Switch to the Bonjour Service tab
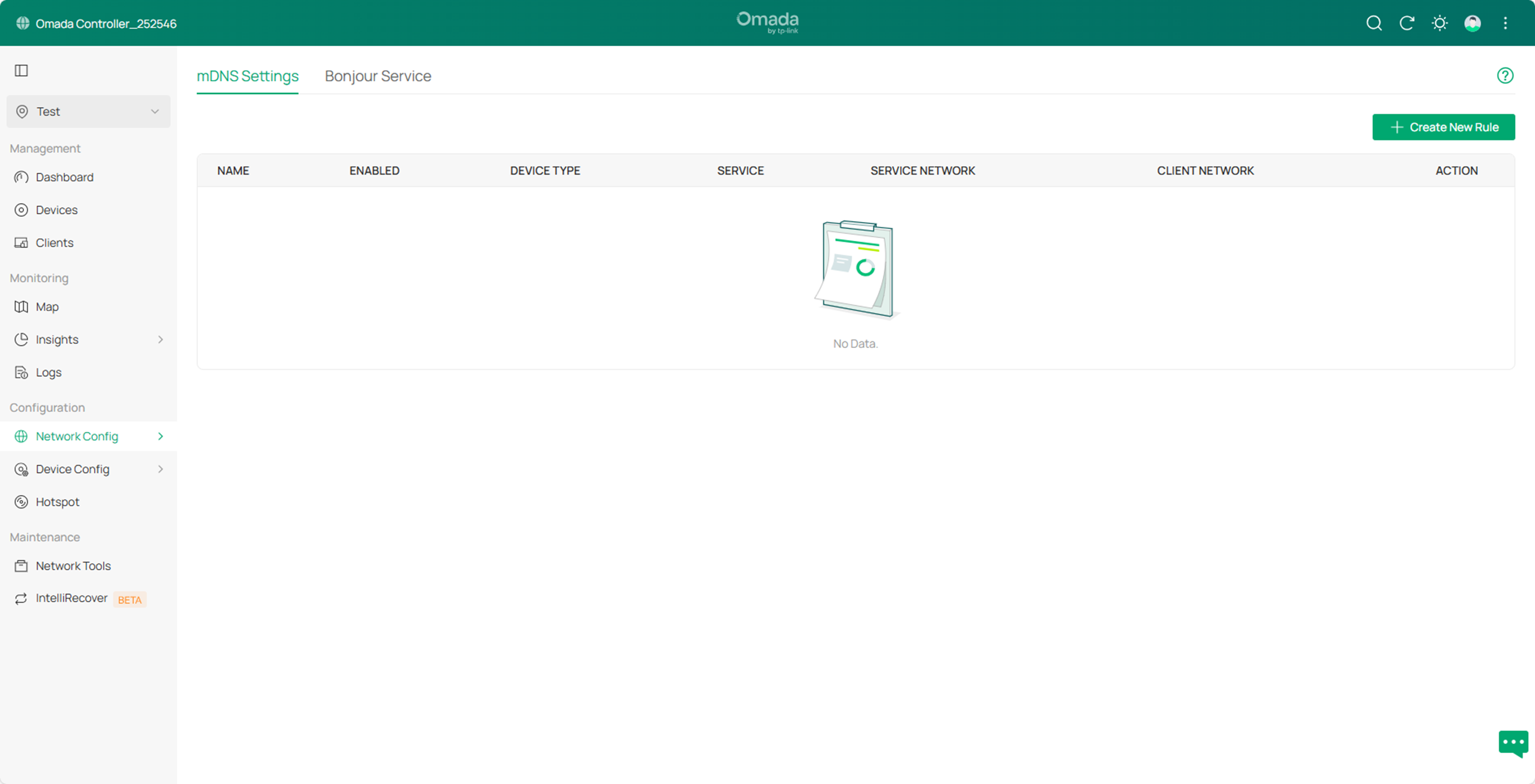The width and height of the screenshot is (1535, 784). coord(377,76)
